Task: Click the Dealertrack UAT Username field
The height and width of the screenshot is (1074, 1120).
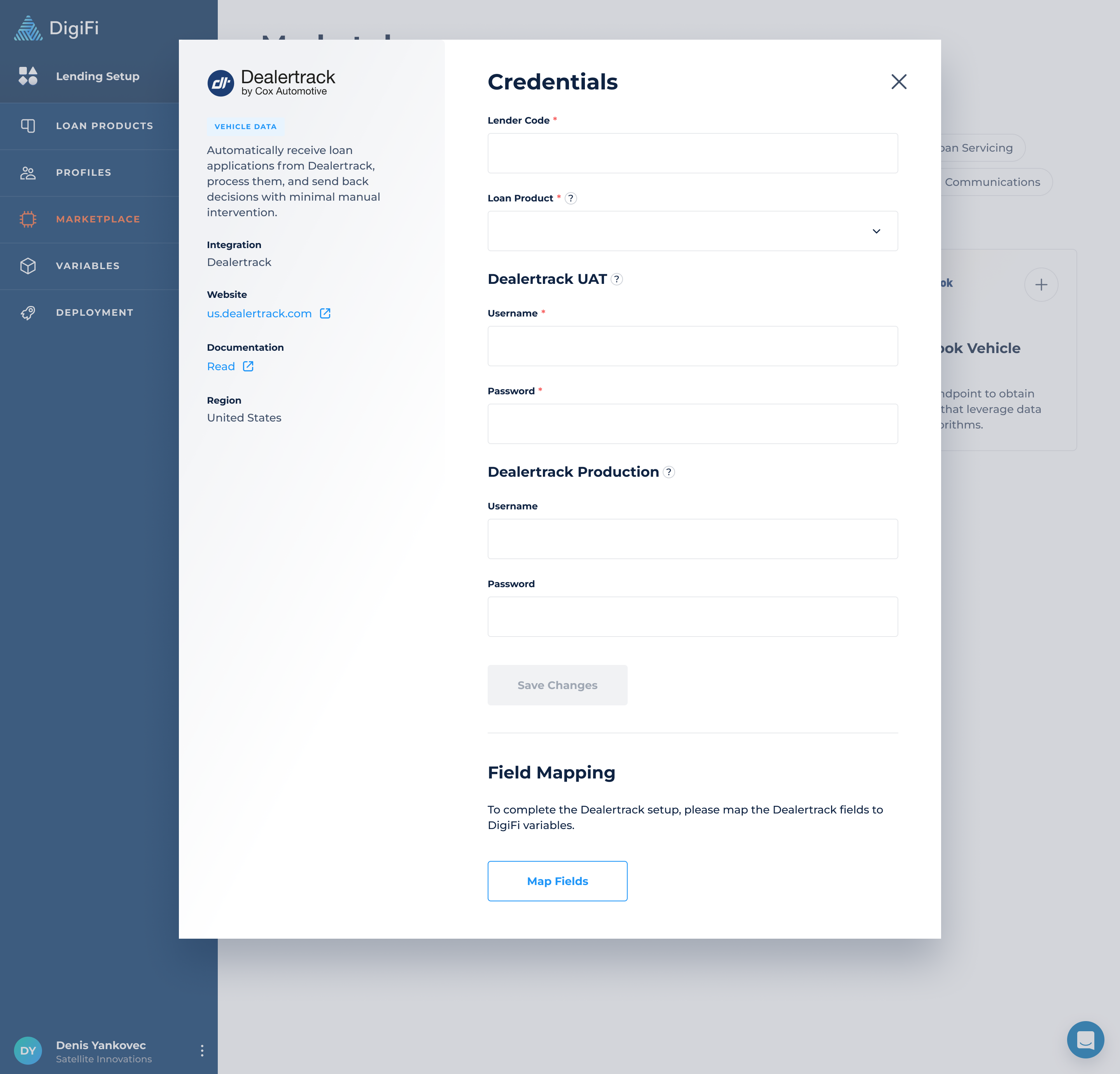Action: click(x=692, y=346)
